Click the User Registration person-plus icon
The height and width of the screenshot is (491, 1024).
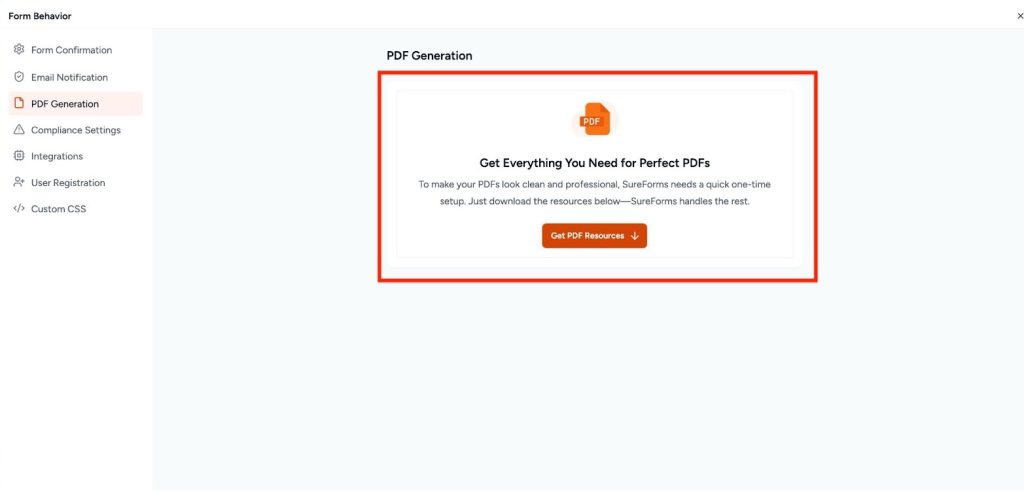tap(19, 182)
